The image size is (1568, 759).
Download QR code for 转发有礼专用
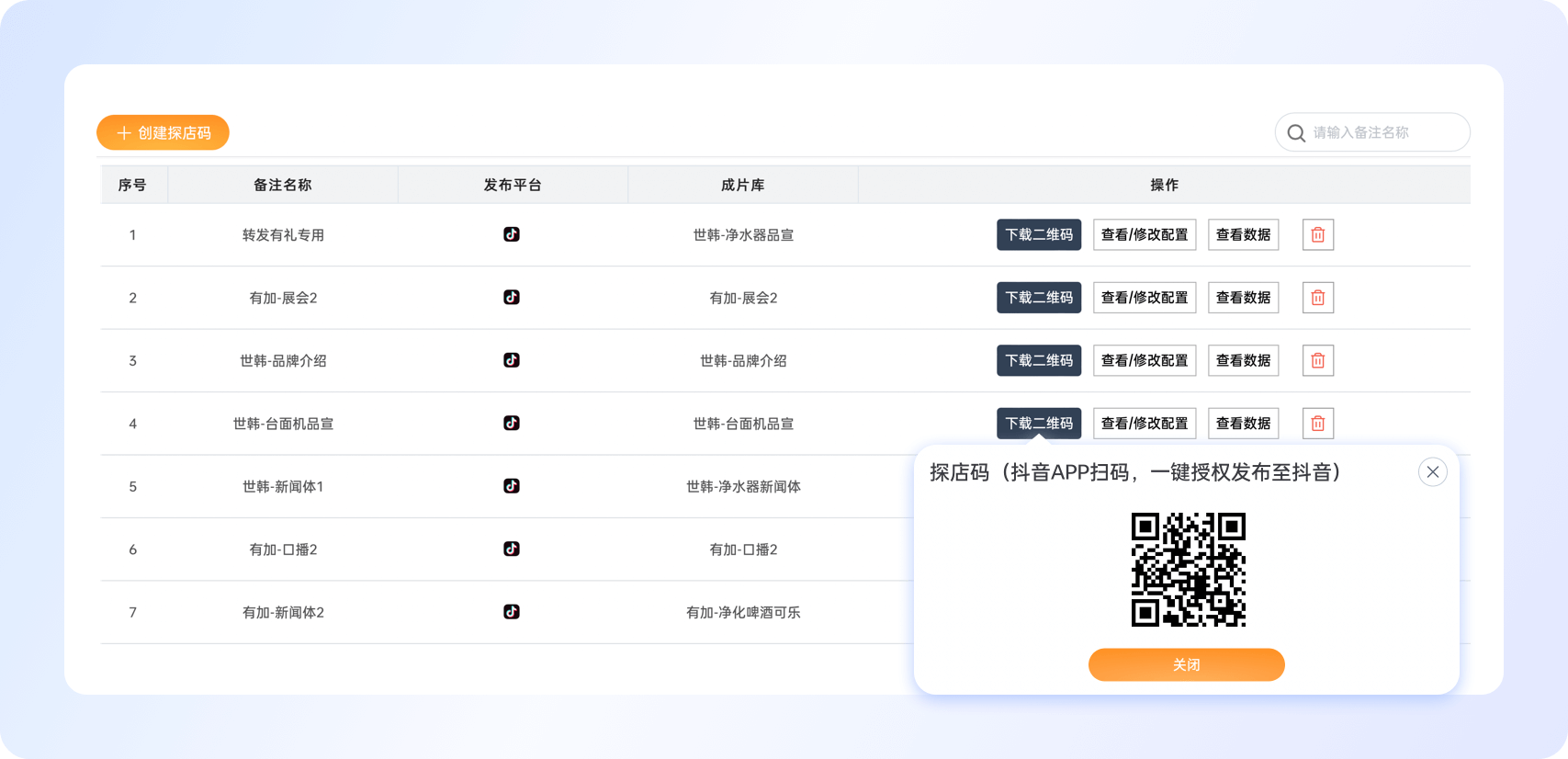pos(1039,234)
